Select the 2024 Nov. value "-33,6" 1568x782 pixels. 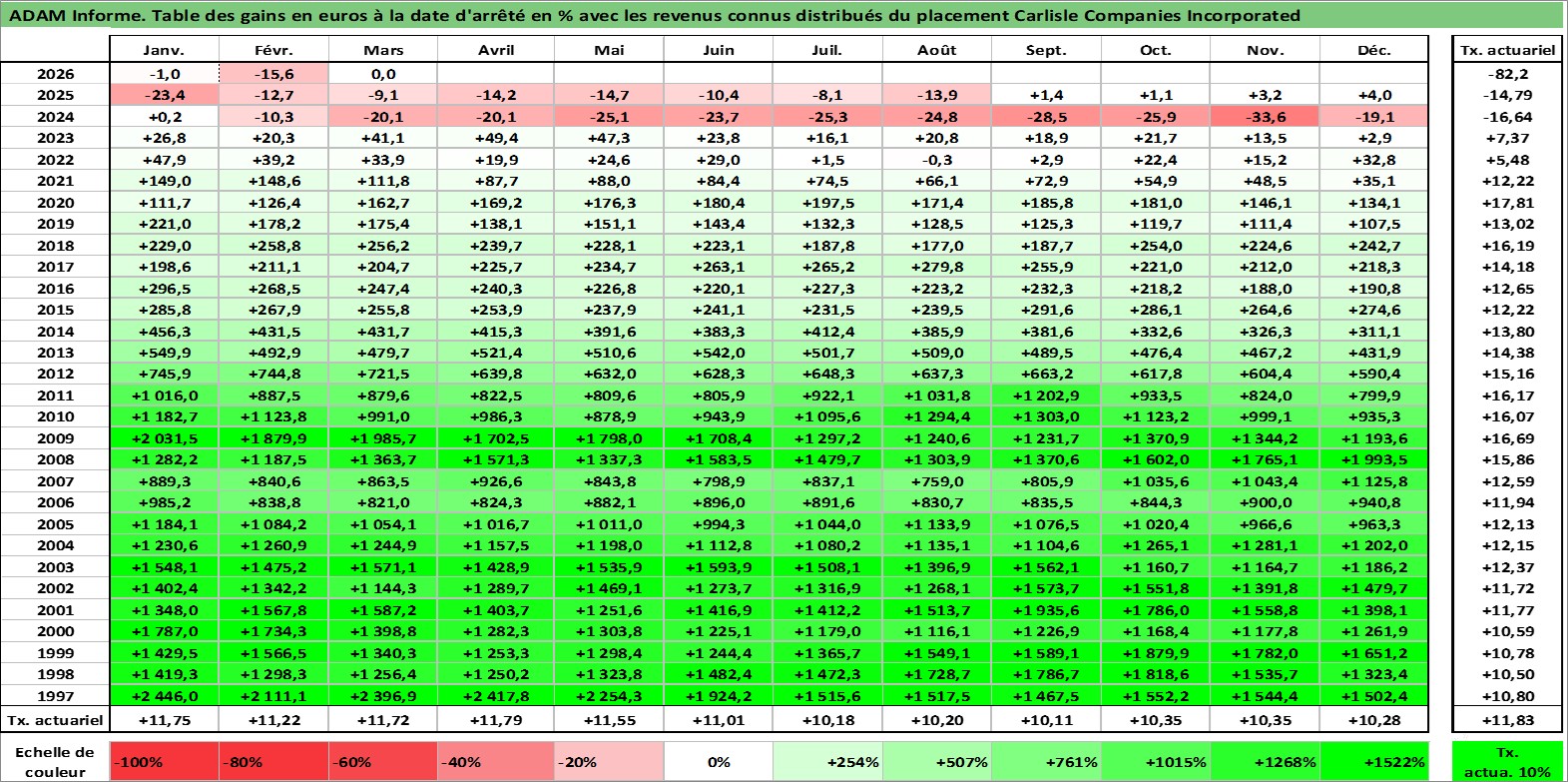click(x=1265, y=117)
